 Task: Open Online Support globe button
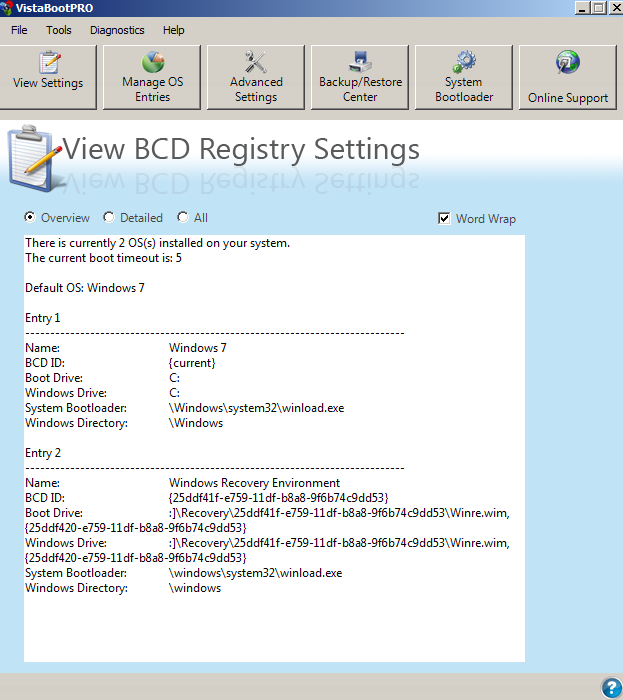(568, 77)
